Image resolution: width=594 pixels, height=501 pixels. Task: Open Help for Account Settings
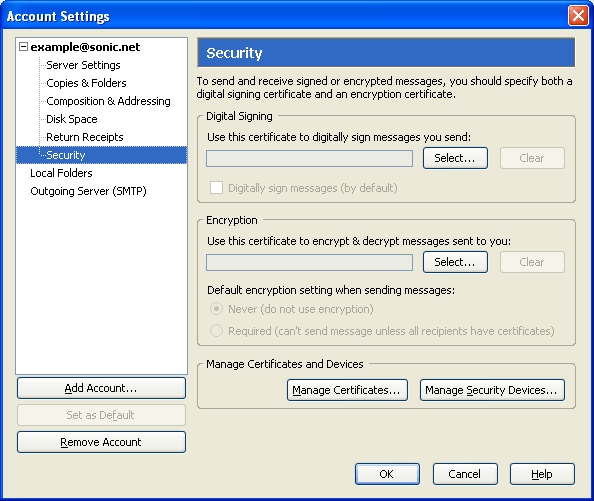point(542,474)
